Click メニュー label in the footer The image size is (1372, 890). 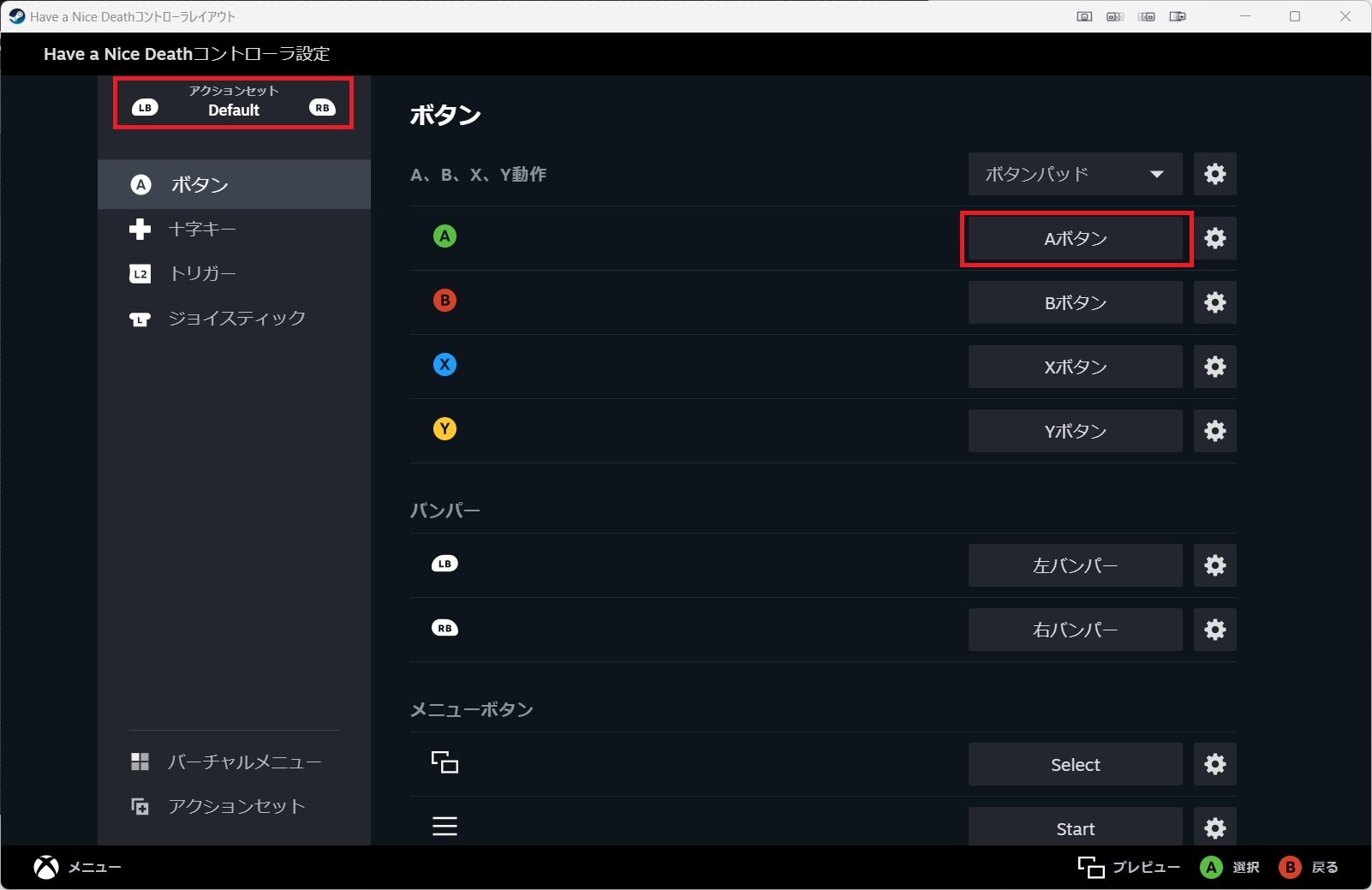pos(94,868)
